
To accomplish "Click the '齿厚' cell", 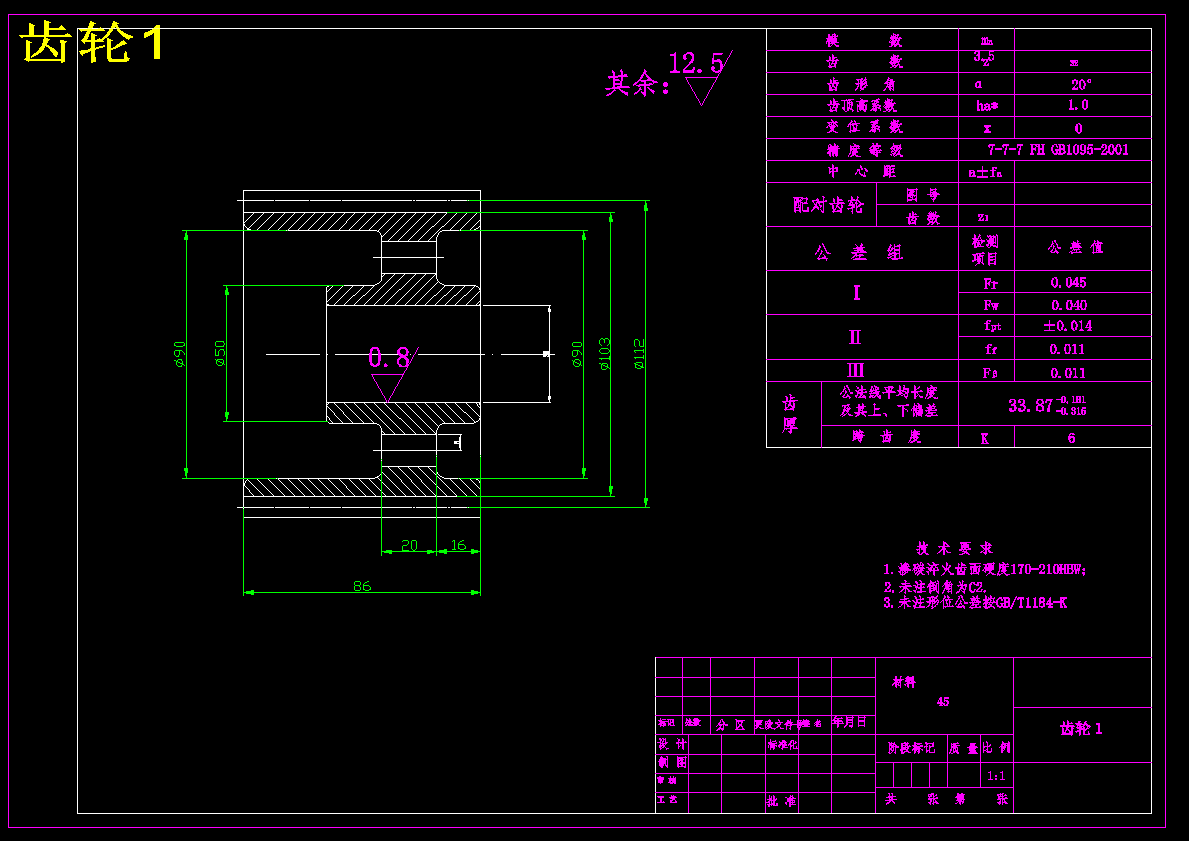I will click(x=790, y=414).
